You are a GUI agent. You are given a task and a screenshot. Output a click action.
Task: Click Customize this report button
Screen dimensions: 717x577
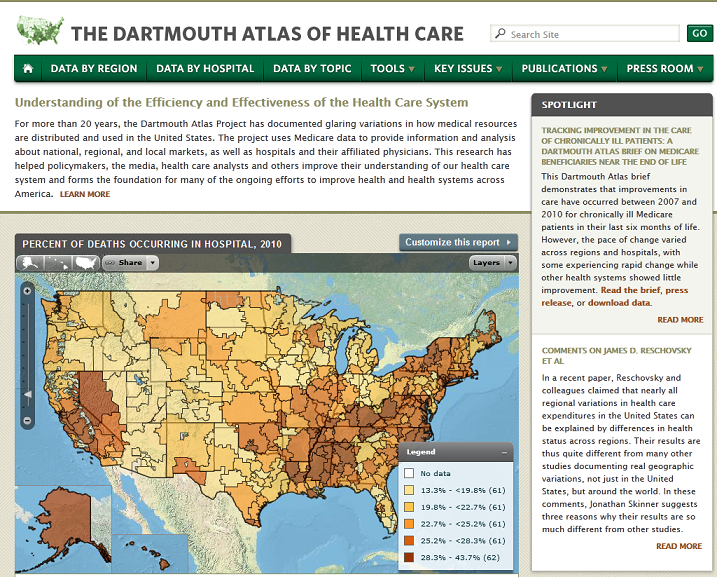(458, 242)
